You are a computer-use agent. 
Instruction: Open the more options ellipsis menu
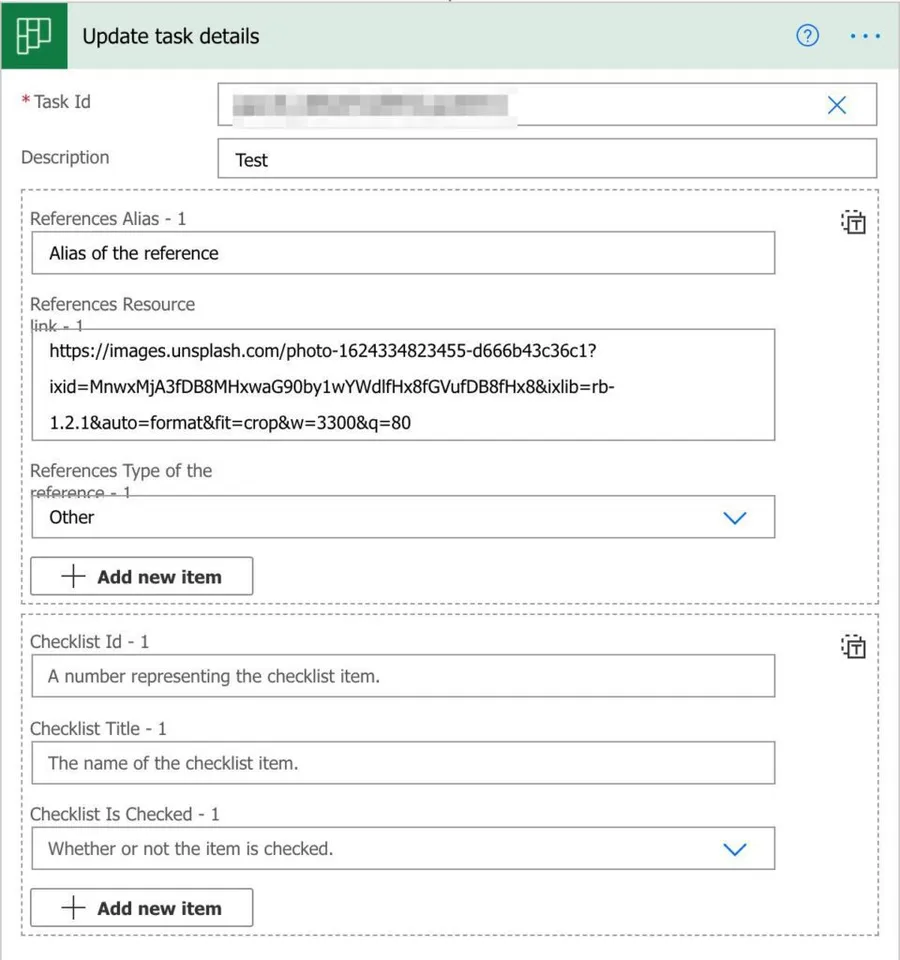864,36
